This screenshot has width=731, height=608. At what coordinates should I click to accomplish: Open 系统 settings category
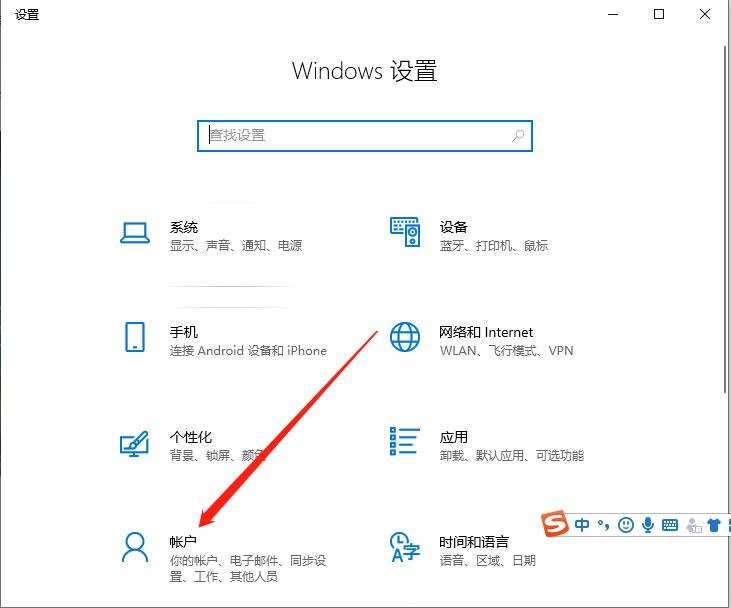click(184, 227)
